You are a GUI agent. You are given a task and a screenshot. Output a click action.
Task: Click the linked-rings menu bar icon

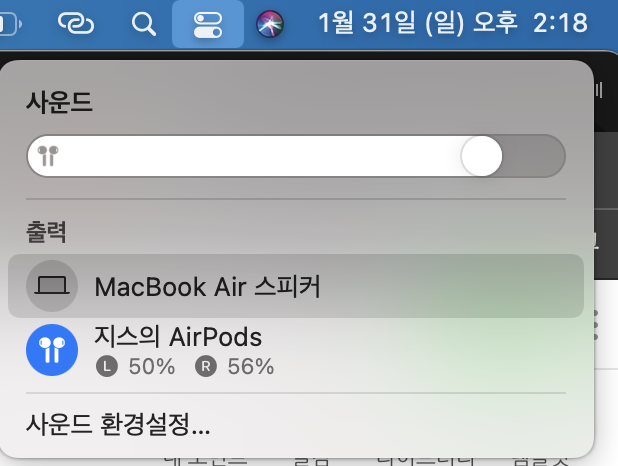(x=76, y=23)
